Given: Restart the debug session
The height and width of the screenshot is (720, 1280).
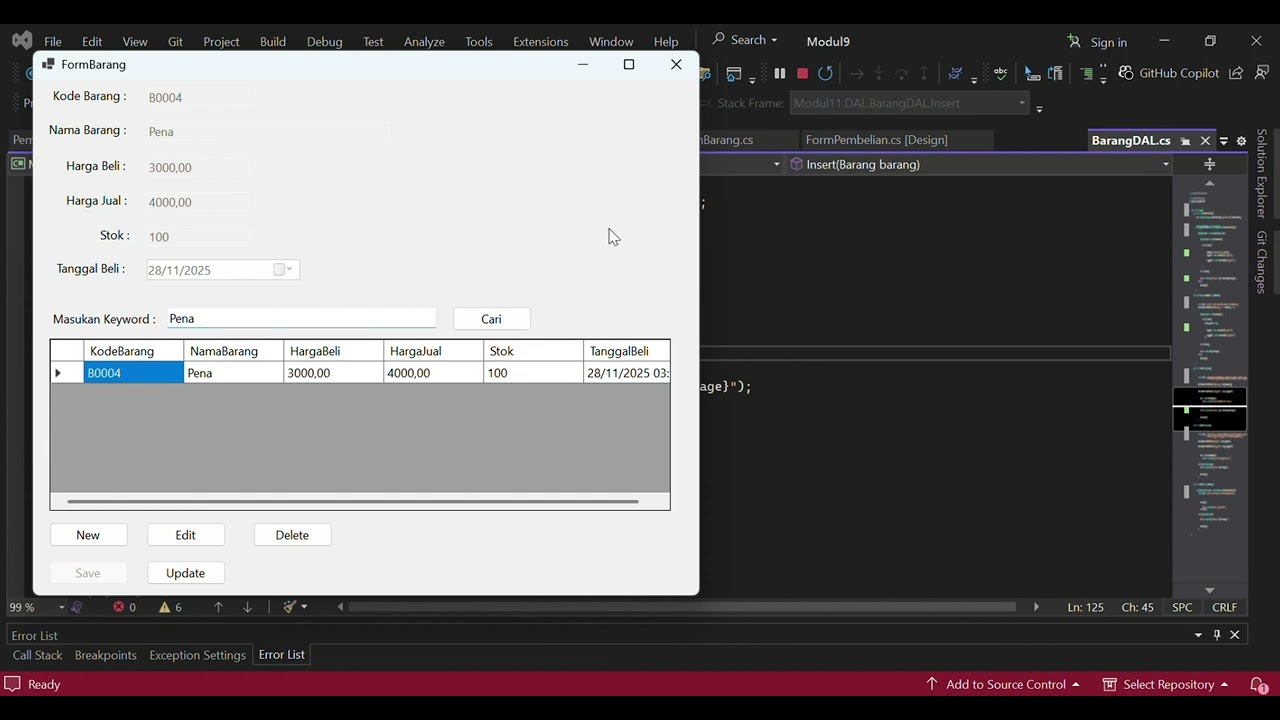Looking at the screenshot, I should pos(825,73).
